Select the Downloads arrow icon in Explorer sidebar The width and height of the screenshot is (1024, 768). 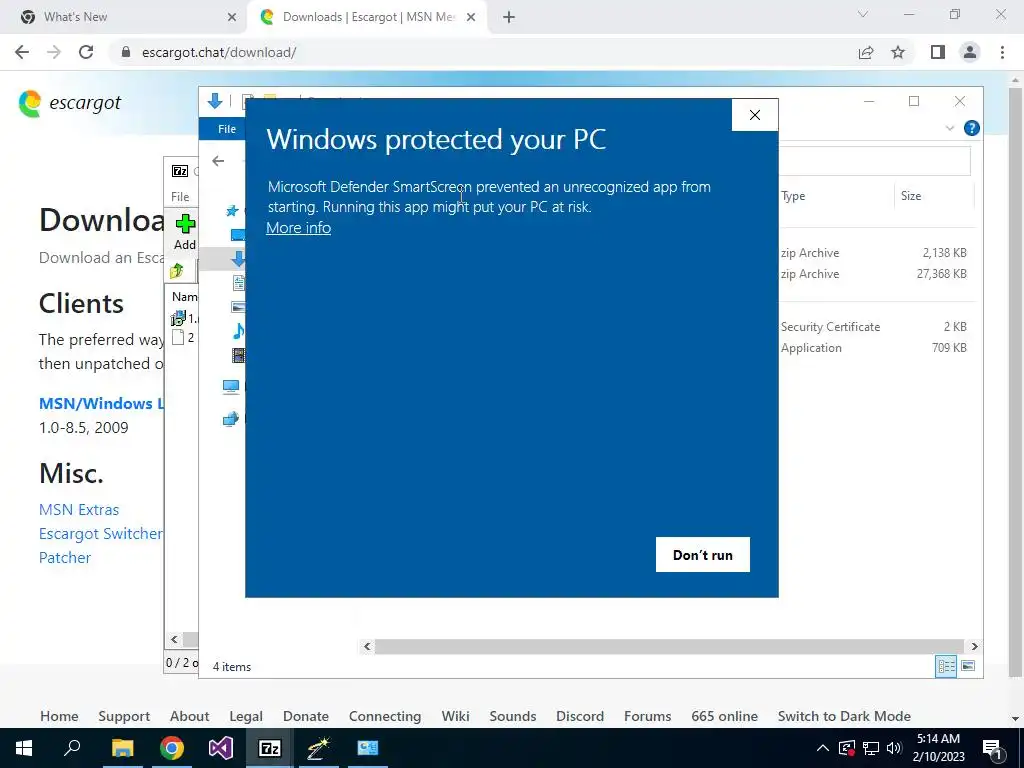238,259
